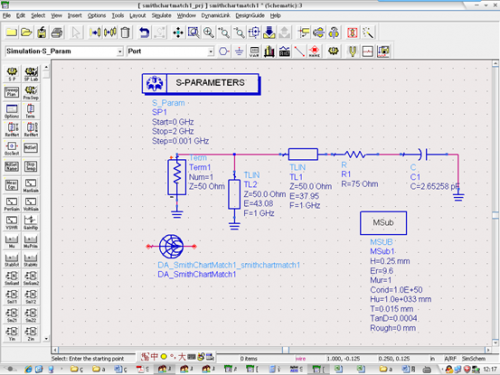The image size is (500, 375).
Task: Select the S-PARAMETERS controller block
Action: coord(201,83)
